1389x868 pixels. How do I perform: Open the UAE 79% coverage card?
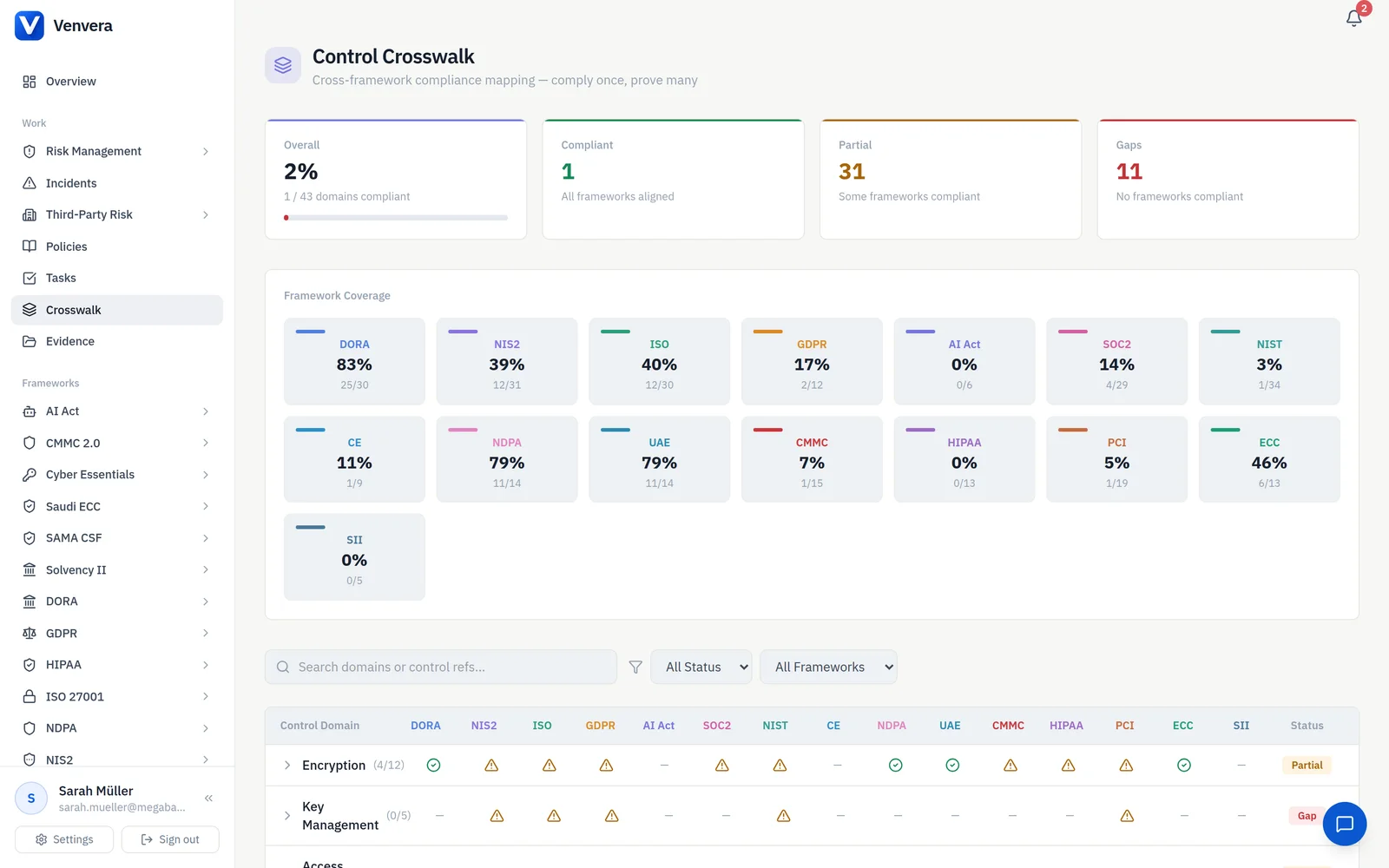tap(660, 459)
